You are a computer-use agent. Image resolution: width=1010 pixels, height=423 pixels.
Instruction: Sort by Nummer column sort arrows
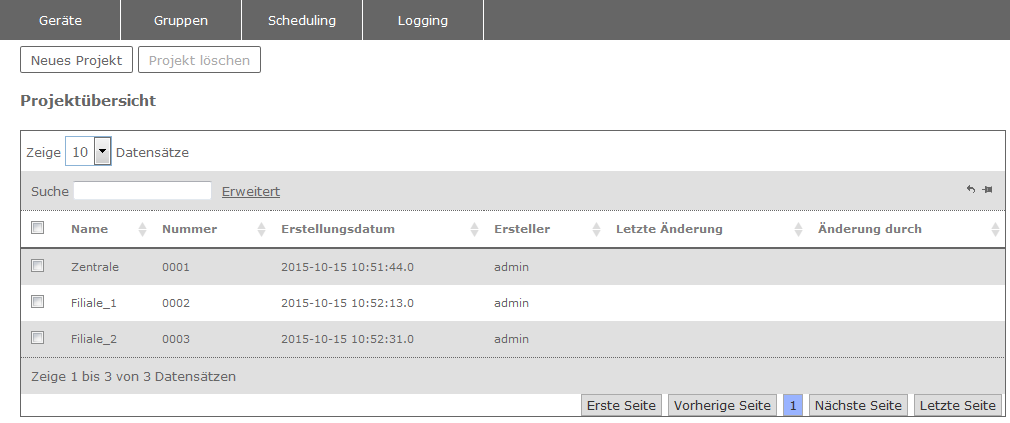point(261,230)
